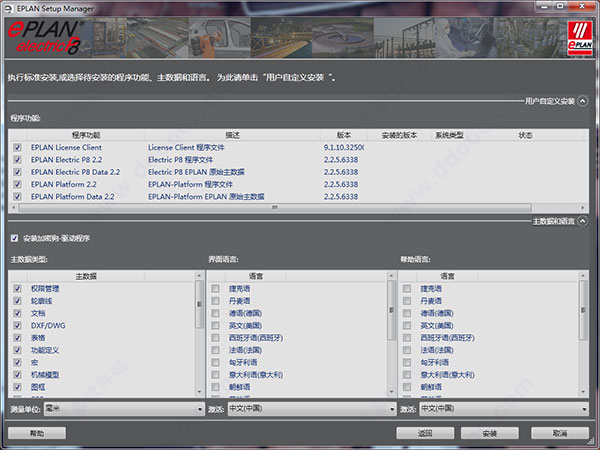600x450 pixels.
Task: Uncheck EPLAN Platform 2.2 checkbox
Action: (x=17, y=184)
